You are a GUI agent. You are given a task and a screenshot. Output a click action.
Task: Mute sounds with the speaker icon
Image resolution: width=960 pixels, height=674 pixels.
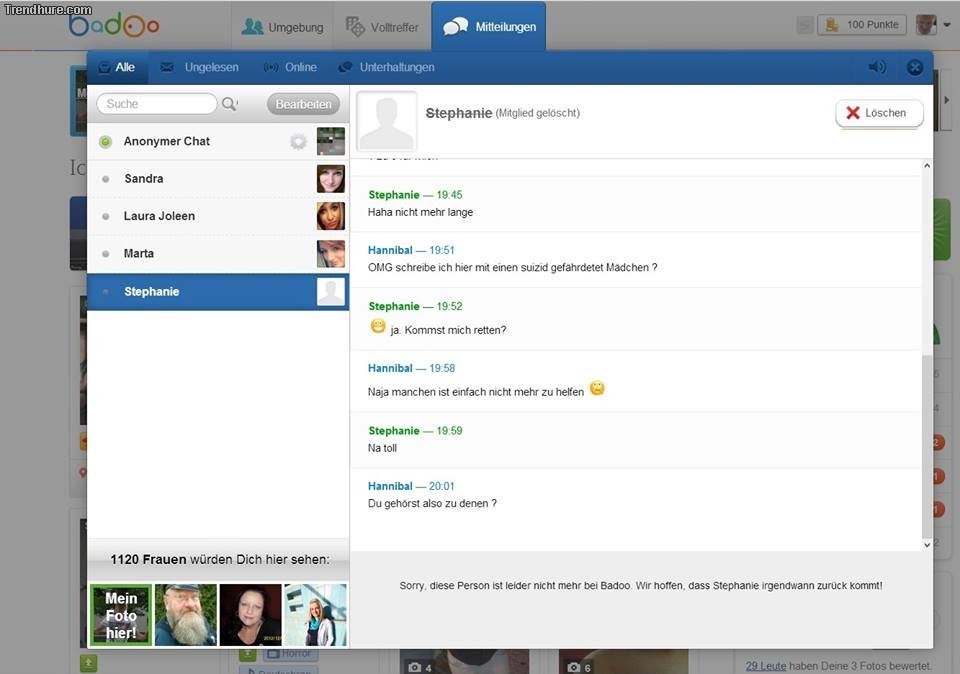(877, 67)
